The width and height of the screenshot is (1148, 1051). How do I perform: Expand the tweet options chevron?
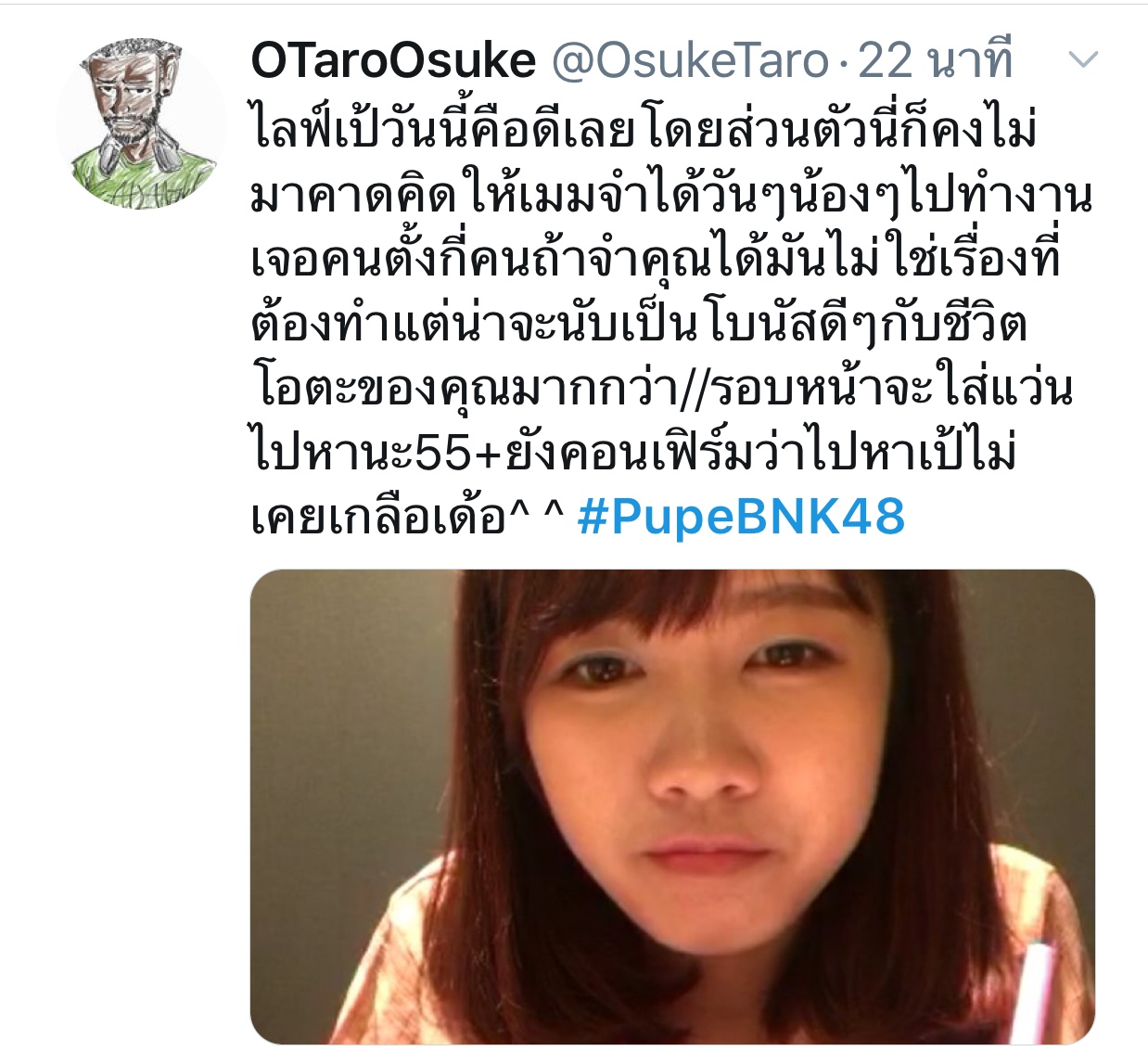(x=1083, y=61)
